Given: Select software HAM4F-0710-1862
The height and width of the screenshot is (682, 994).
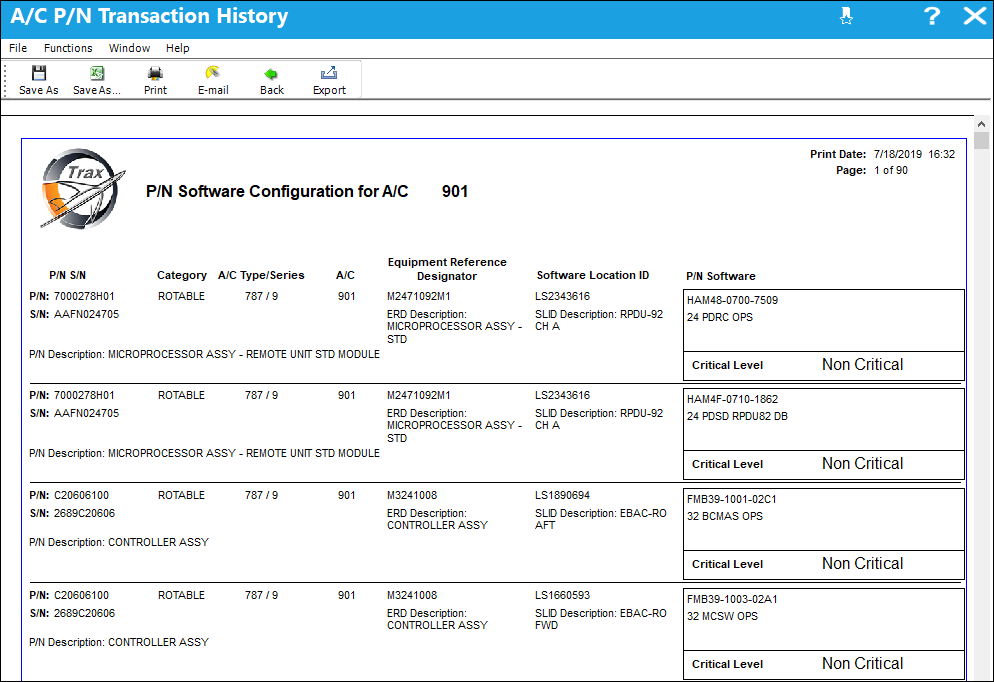Looking at the screenshot, I should [732, 399].
